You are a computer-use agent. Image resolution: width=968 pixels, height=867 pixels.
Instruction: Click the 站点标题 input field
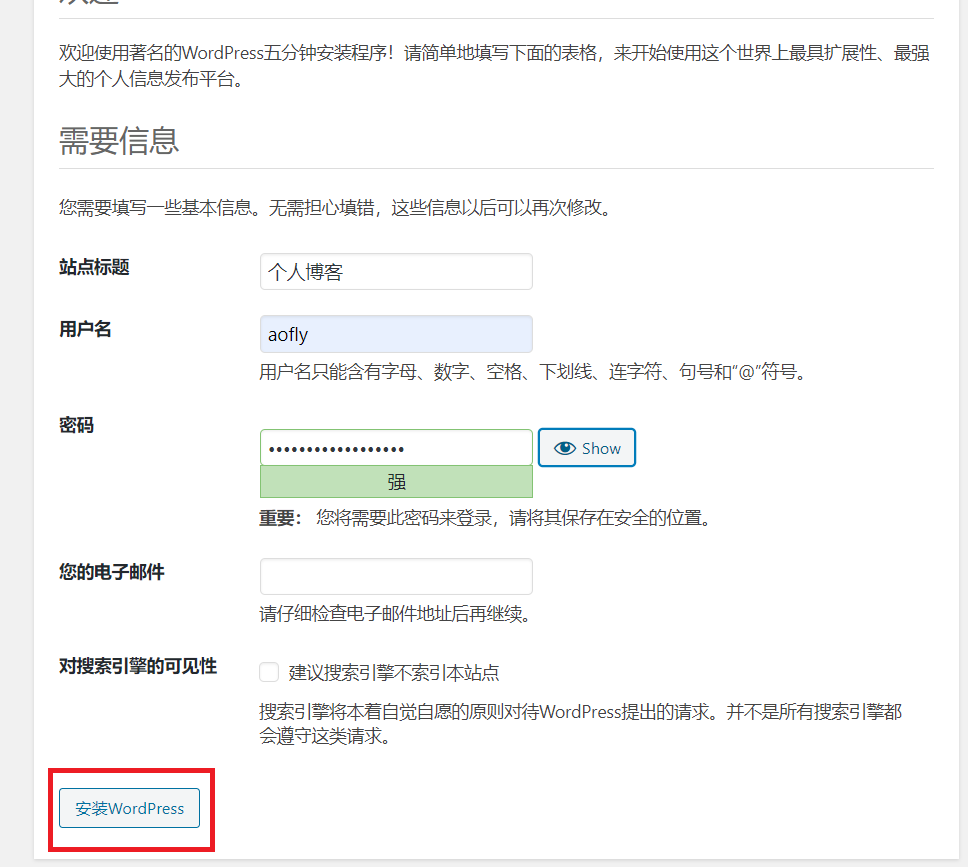[396, 271]
